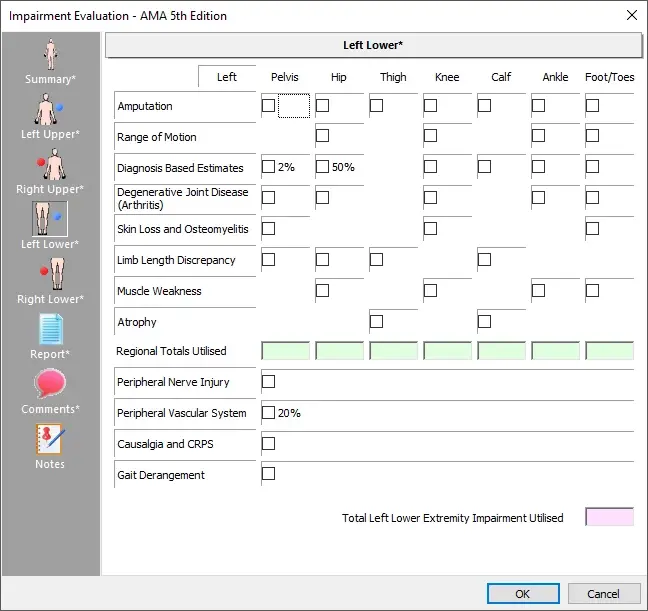The image size is (648, 611).
Task: Enable Muscle Weakness for Ankle
Action: pyautogui.click(x=538, y=291)
